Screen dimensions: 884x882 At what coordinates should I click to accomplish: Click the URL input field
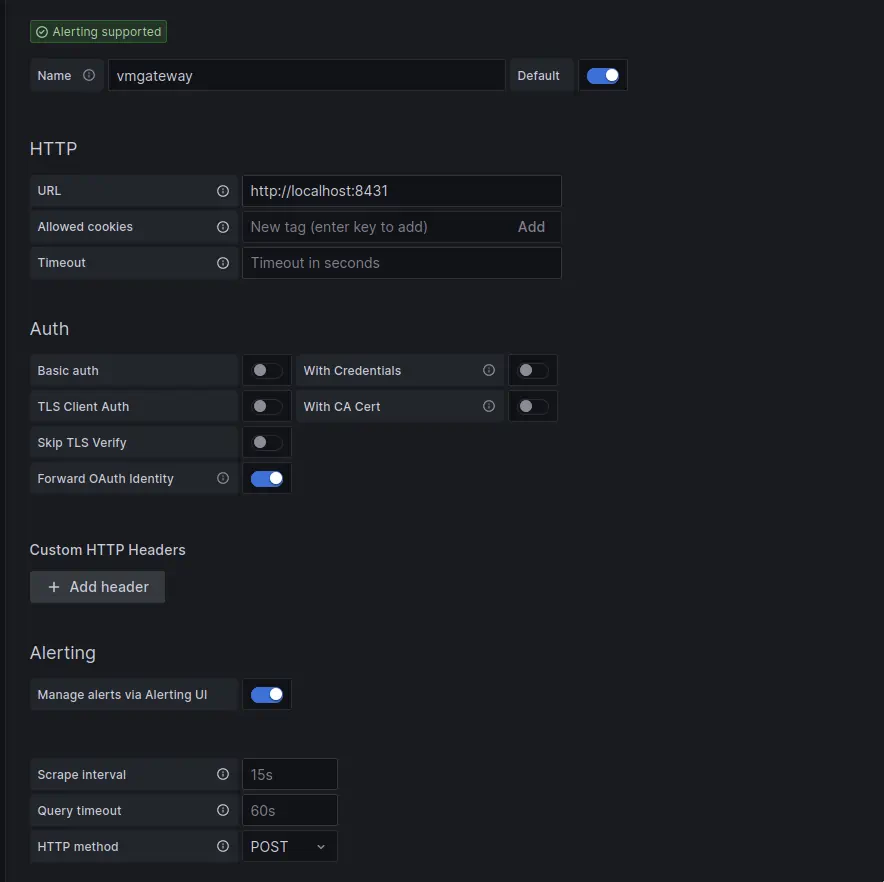coord(401,191)
